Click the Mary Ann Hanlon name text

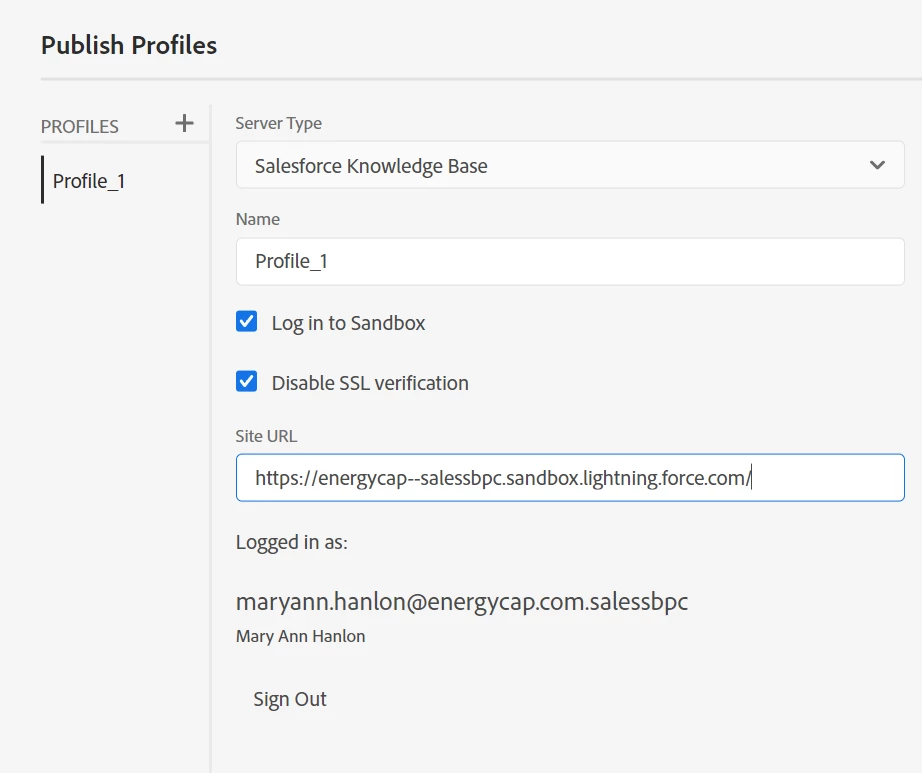click(300, 636)
